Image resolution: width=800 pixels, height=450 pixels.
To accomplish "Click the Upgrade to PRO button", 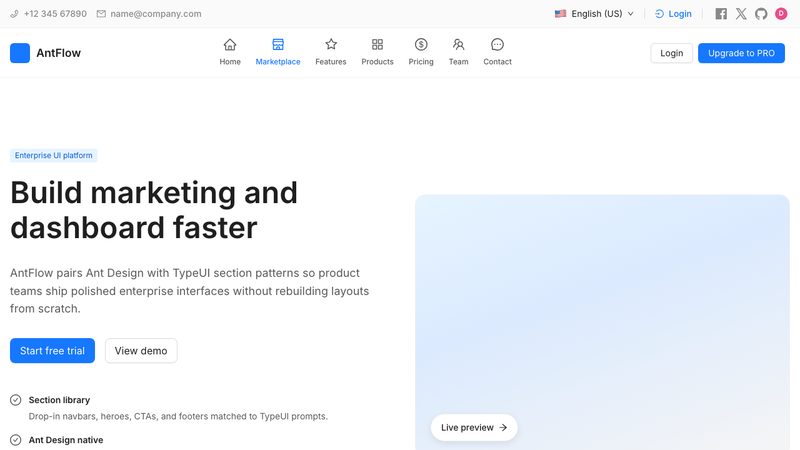I will click(741, 53).
